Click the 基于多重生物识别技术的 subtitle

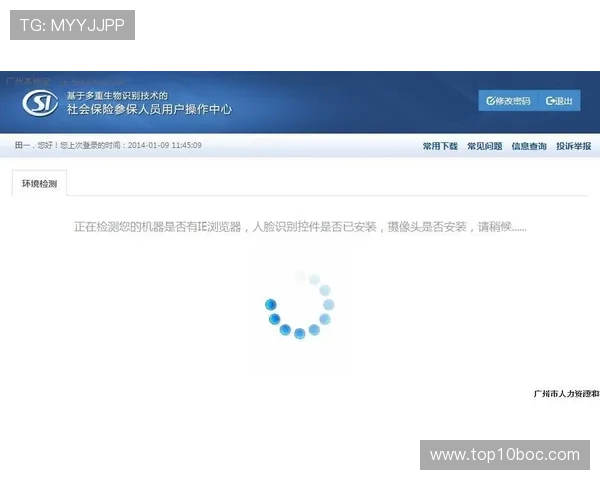coord(117,95)
